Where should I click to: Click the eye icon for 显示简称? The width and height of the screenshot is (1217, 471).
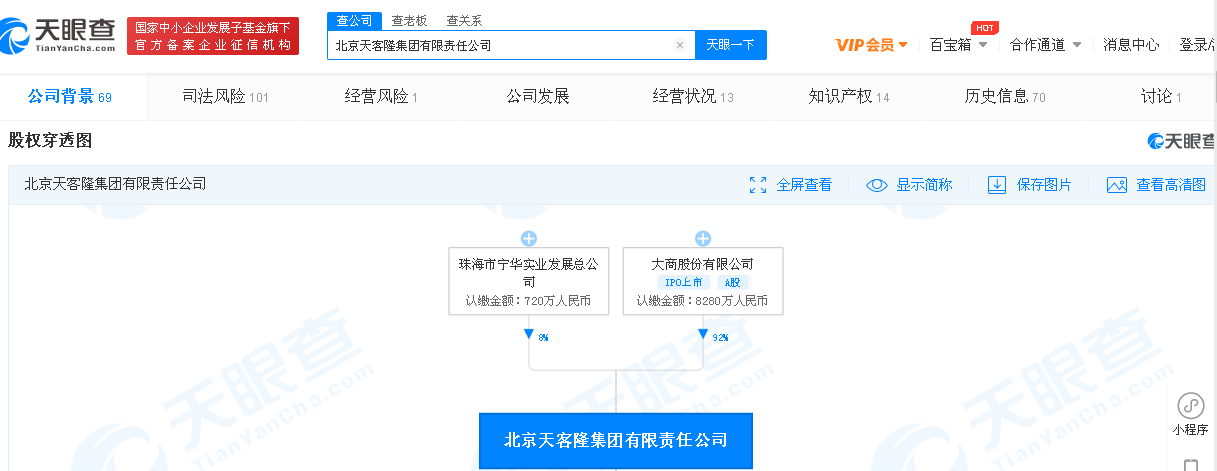tap(877, 185)
